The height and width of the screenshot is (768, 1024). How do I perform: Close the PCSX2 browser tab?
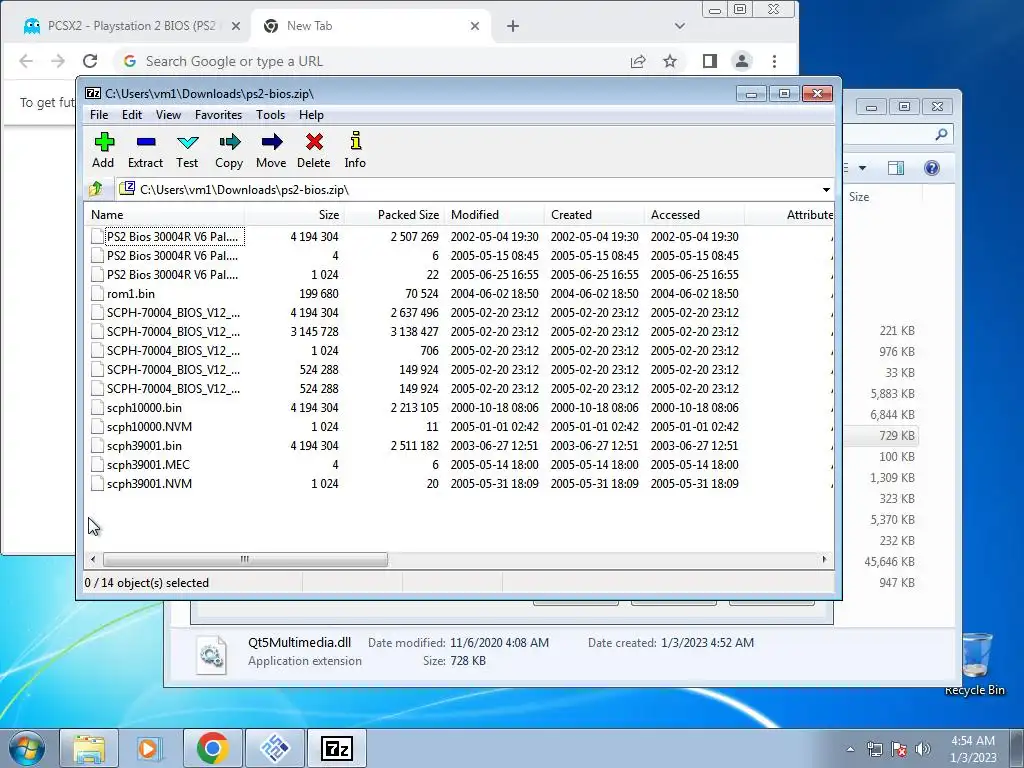click(x=236, y=26)
